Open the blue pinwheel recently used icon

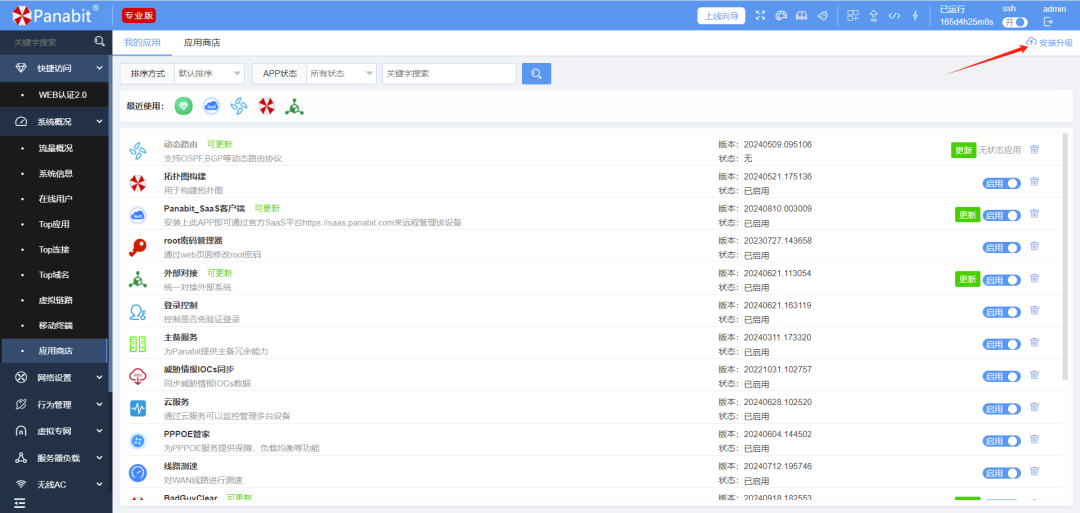[238, 106]
